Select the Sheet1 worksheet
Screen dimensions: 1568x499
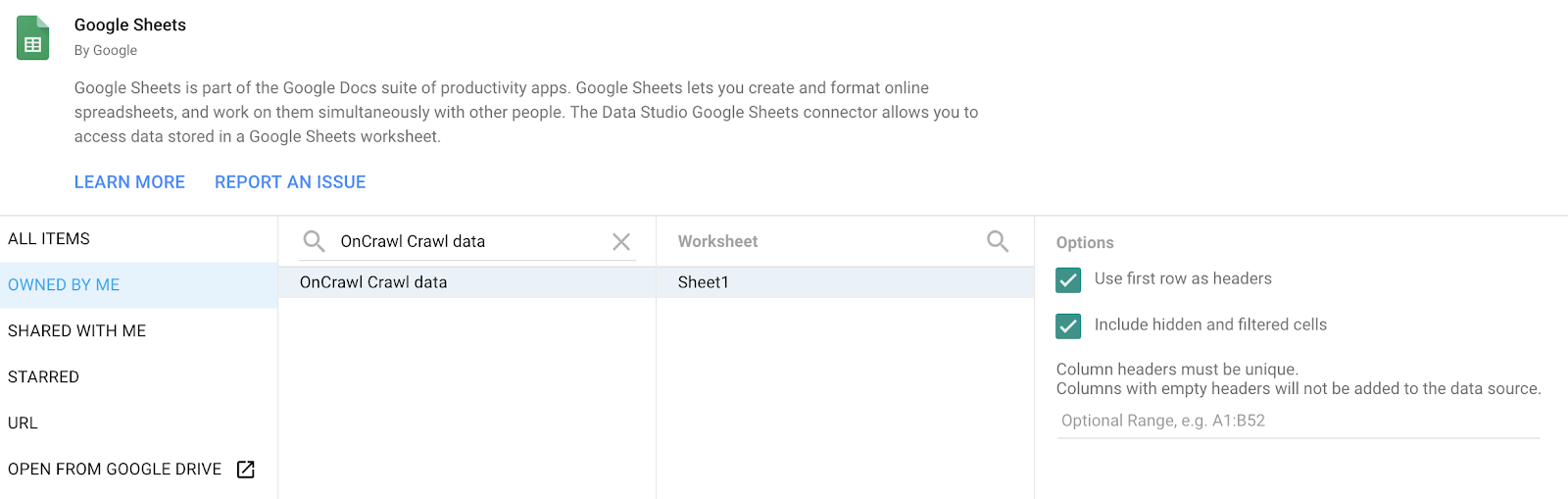click(x=704, y=282)
